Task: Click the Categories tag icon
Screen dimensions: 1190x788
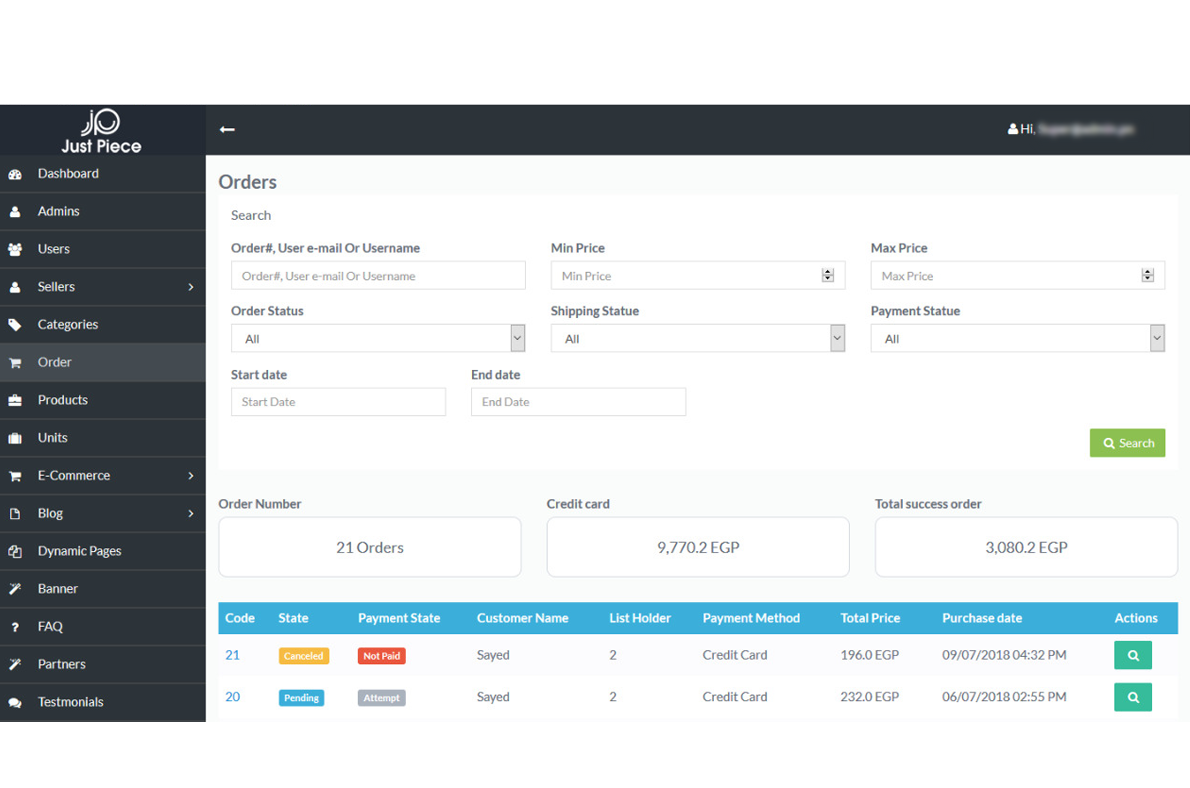Action: tap(15, 325)
